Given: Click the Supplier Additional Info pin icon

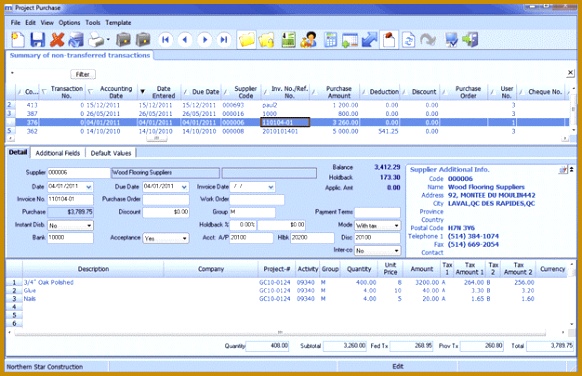Looking at the screenshot, I should 563,170.
